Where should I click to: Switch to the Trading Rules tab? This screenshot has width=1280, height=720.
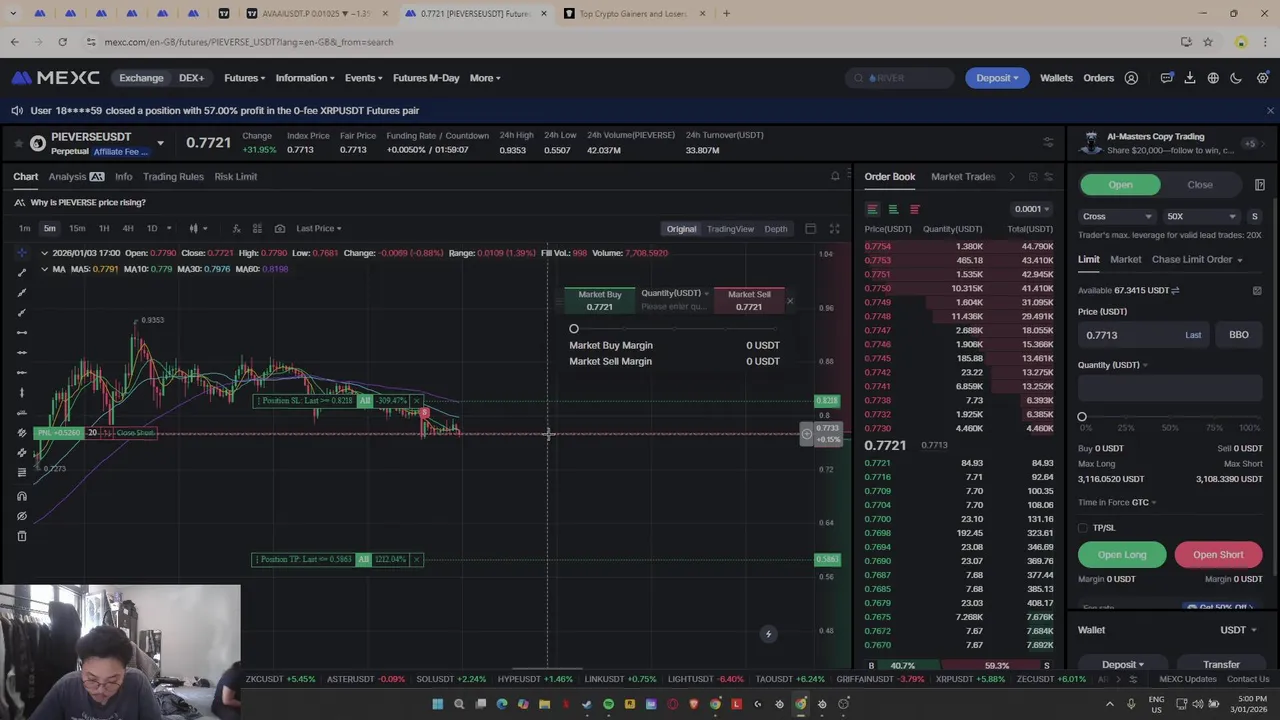[173, 177]
